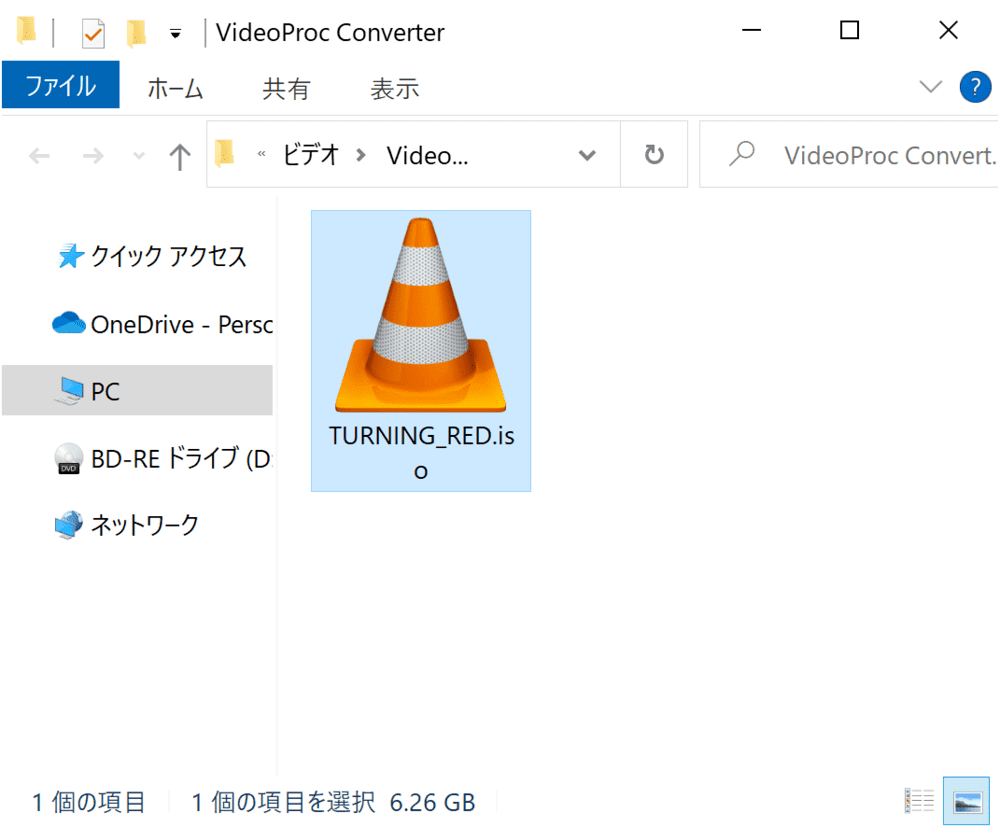This screenshot has height=827, width=1000.
Task: Expand the address bar history dropdown
Action: tap(587, 155)
